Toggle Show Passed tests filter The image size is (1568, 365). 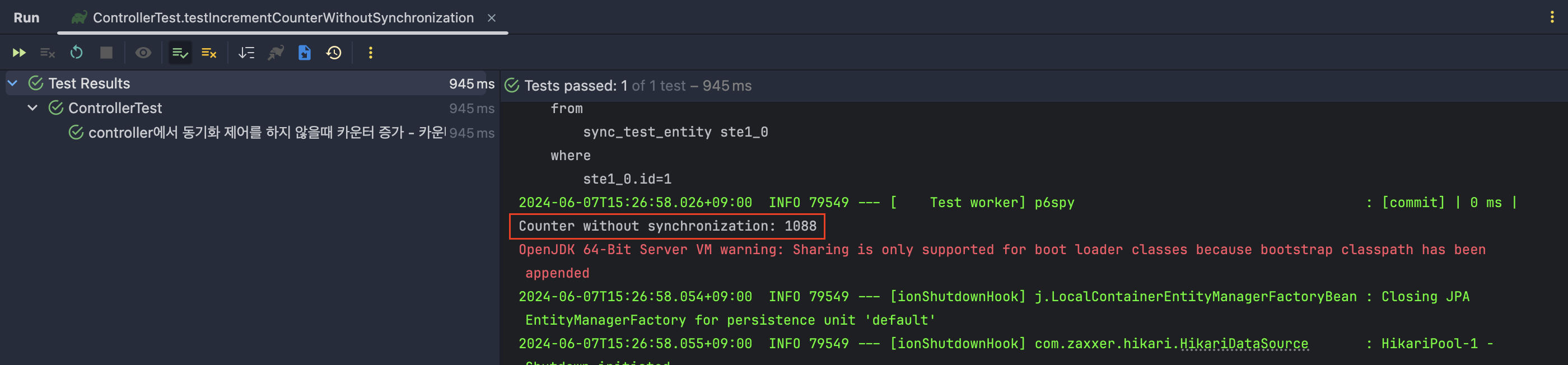180,53
